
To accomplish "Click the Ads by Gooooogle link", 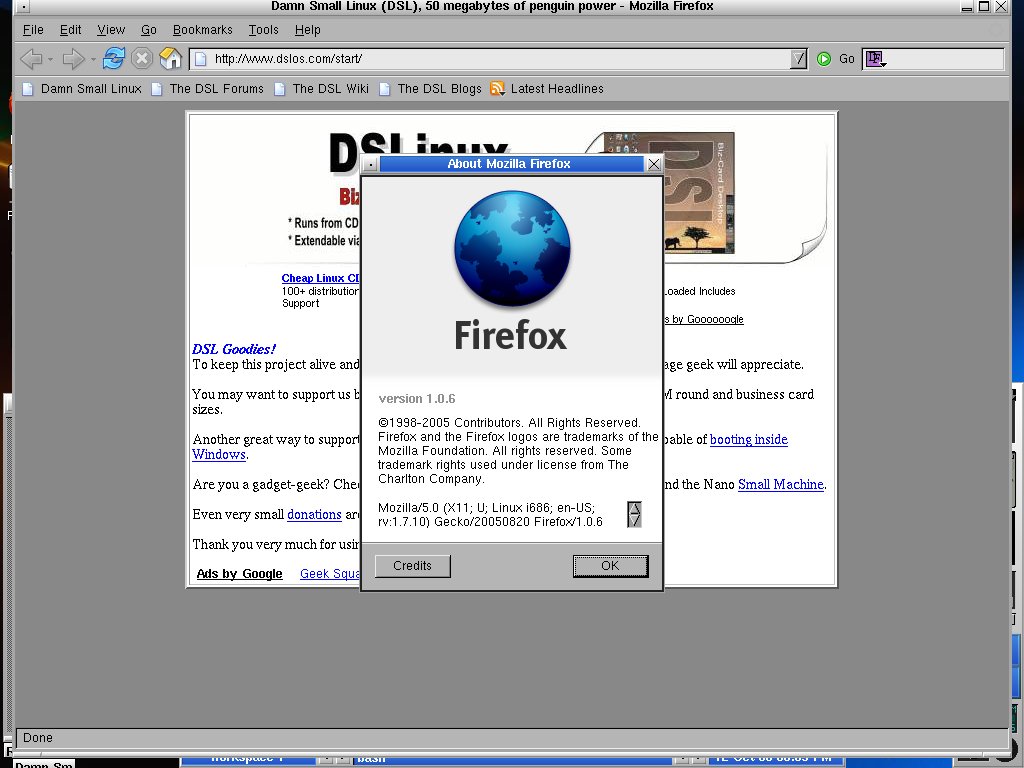I will 703,319.
